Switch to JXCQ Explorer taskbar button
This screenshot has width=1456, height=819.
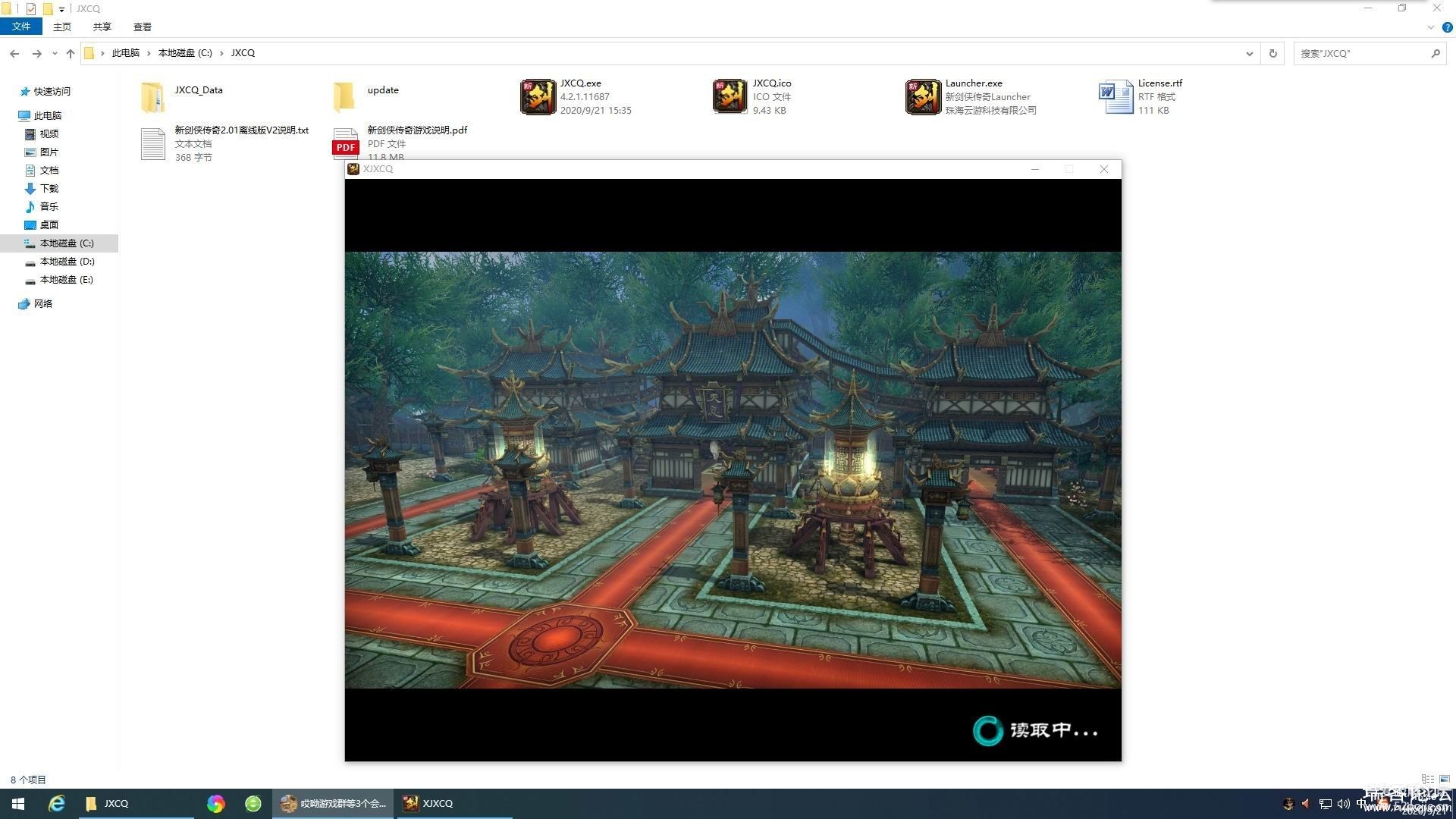[x=136, y=803]
